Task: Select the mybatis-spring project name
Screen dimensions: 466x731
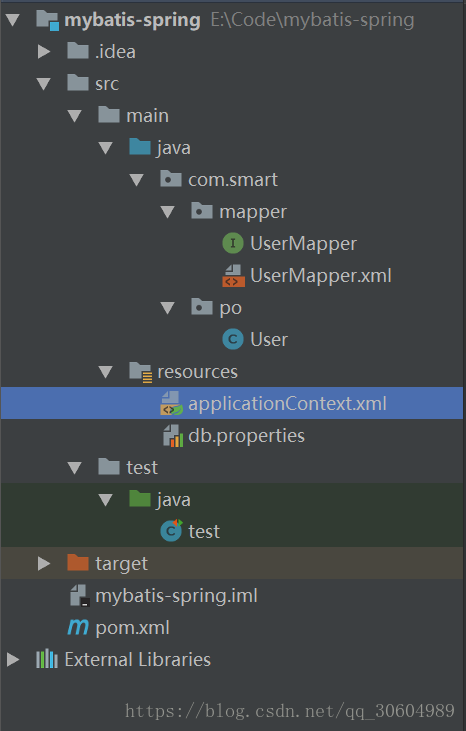Action: pyautogui.click(x=132, y=21)
